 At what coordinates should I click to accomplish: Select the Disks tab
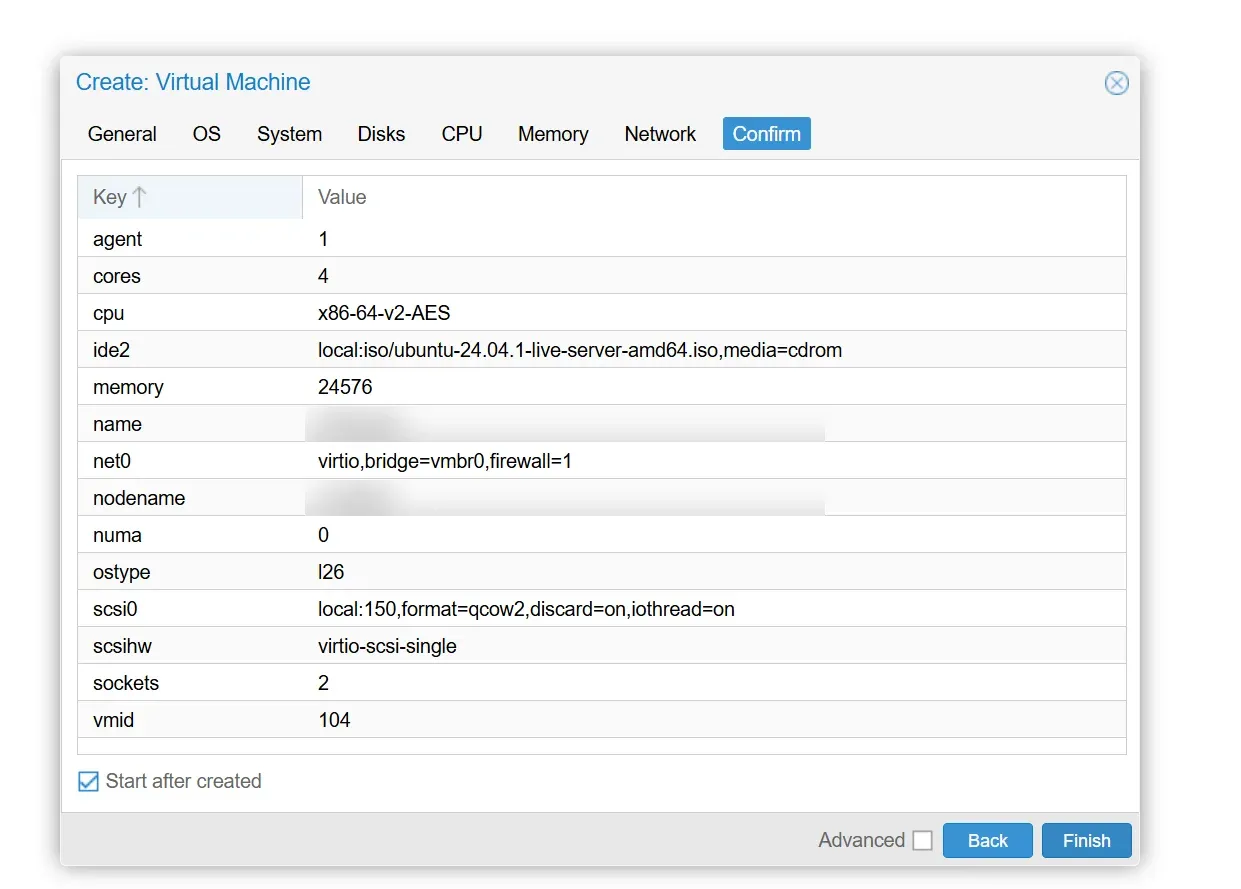click(381, 134)
